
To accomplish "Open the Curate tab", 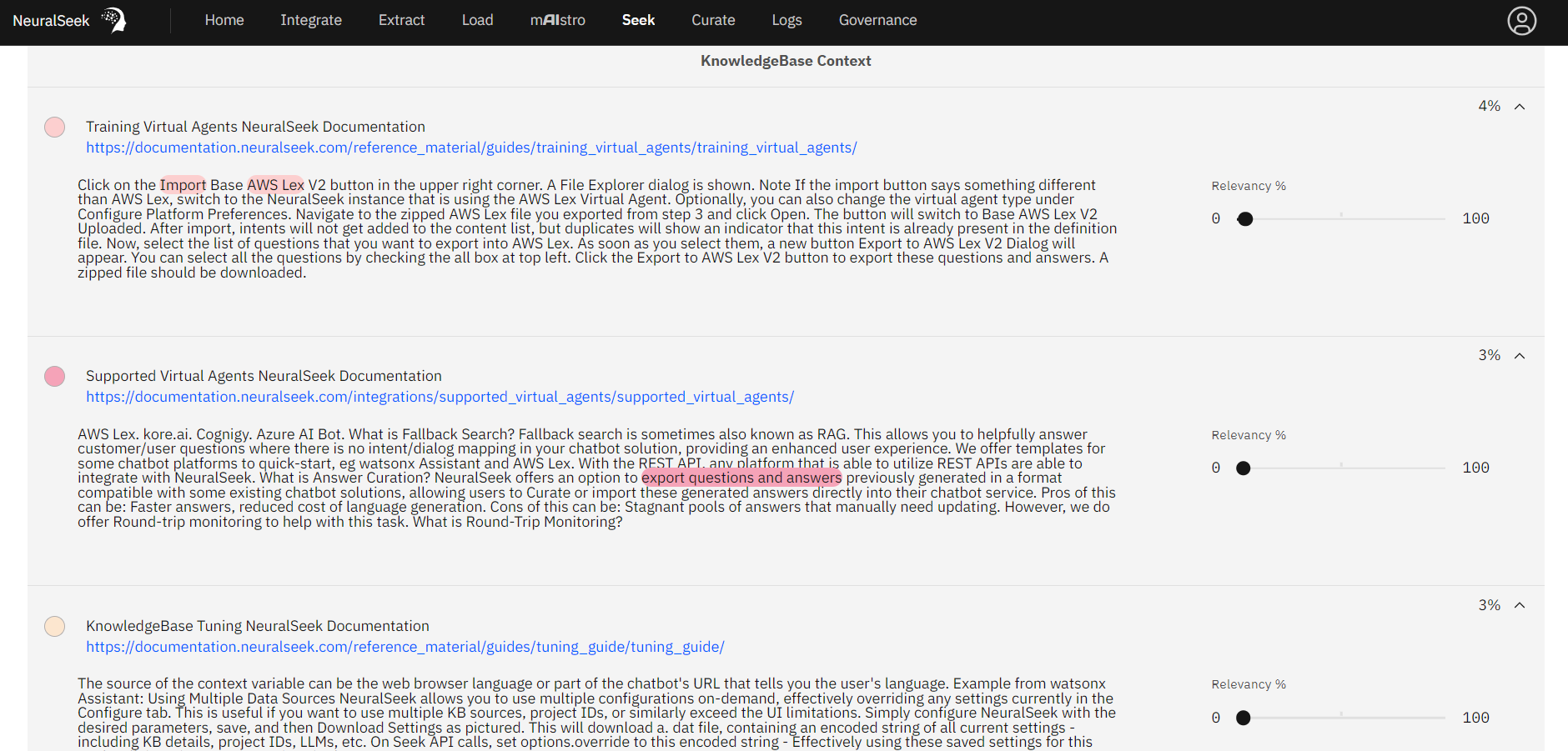I will pos(713,20).
